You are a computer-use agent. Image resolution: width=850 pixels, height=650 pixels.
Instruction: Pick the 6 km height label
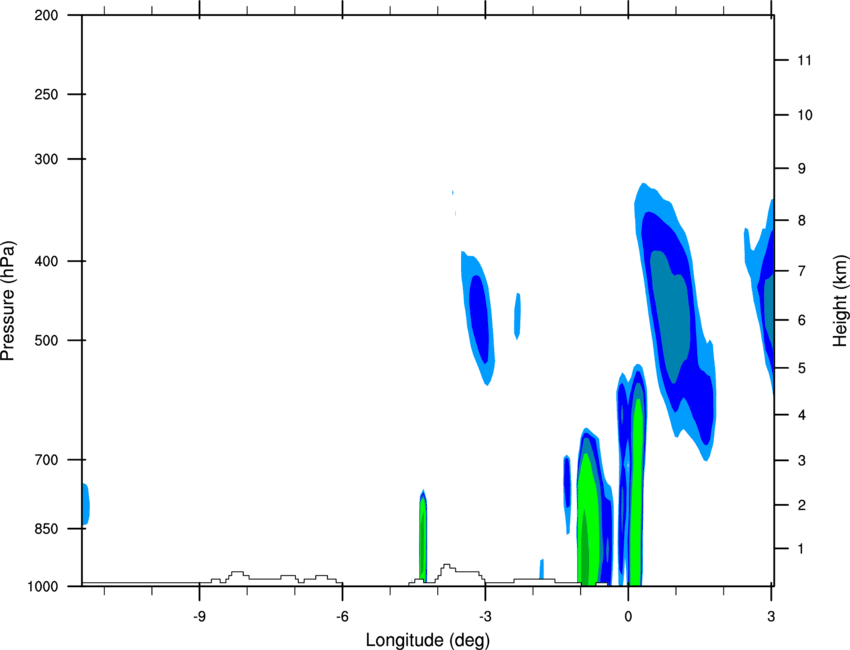point(801,320)
